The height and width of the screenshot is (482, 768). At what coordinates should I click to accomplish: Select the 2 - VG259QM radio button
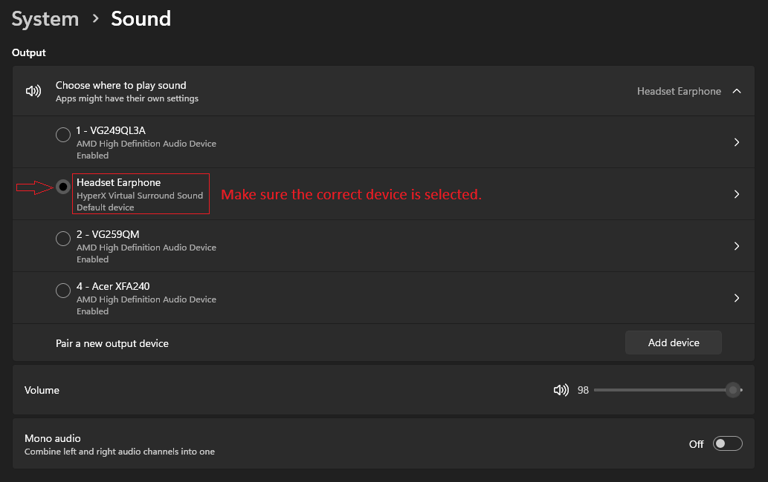(63, 238)
